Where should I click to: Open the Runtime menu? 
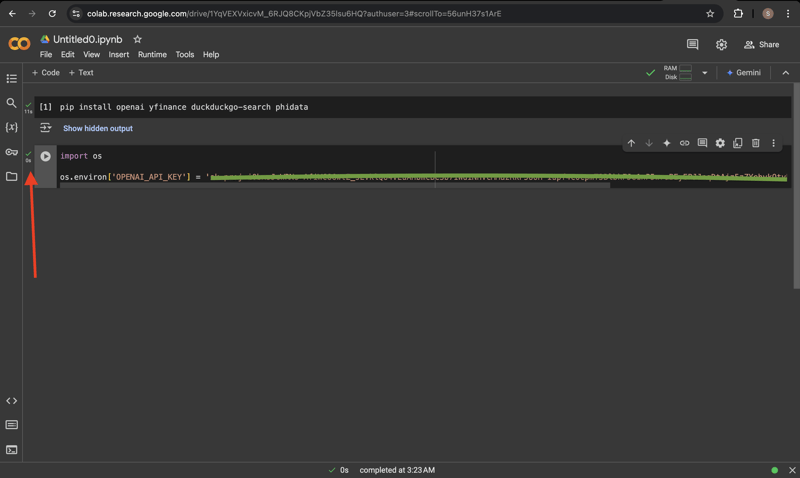152,55
